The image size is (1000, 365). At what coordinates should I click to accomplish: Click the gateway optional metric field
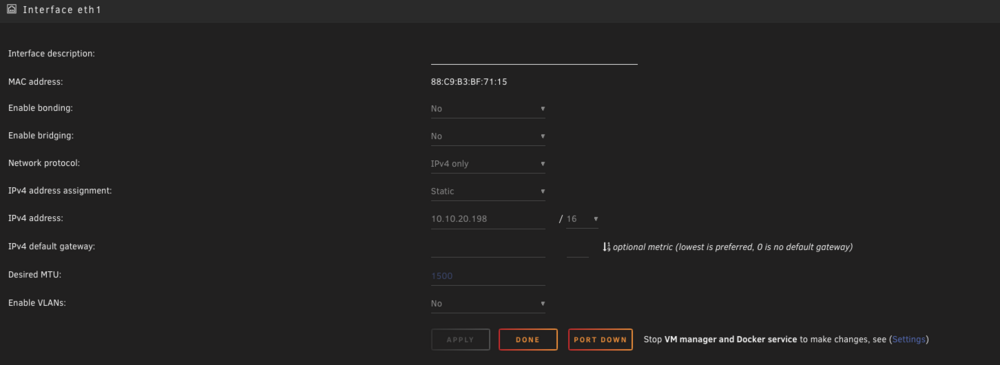coord(577,248)
